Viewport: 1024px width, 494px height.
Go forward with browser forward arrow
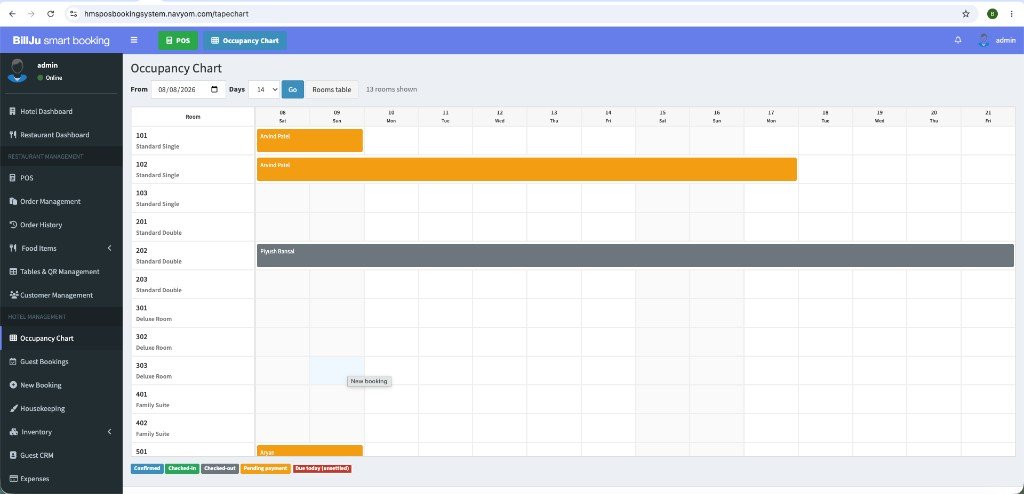point(31,14)
